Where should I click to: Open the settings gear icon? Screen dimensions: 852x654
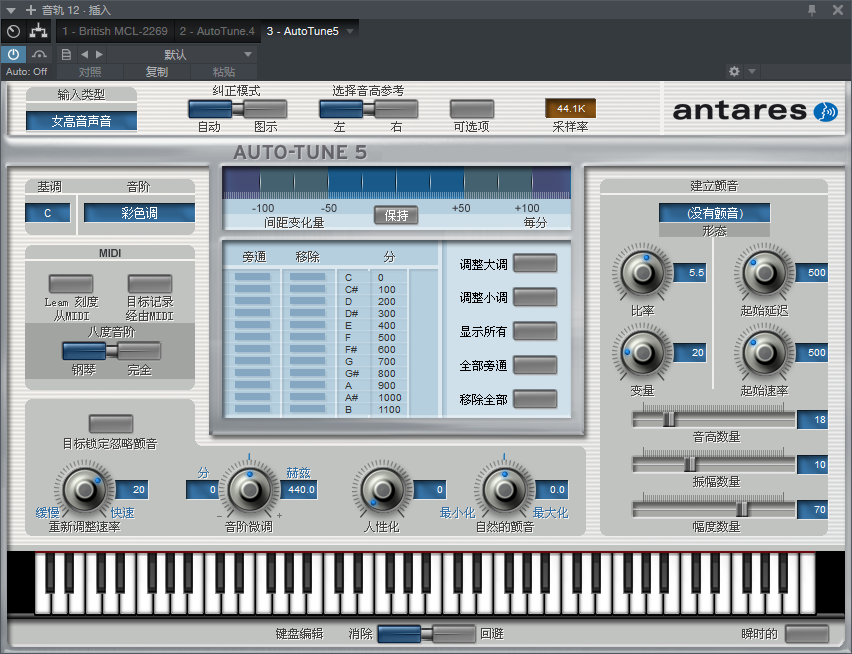[734, 72]
